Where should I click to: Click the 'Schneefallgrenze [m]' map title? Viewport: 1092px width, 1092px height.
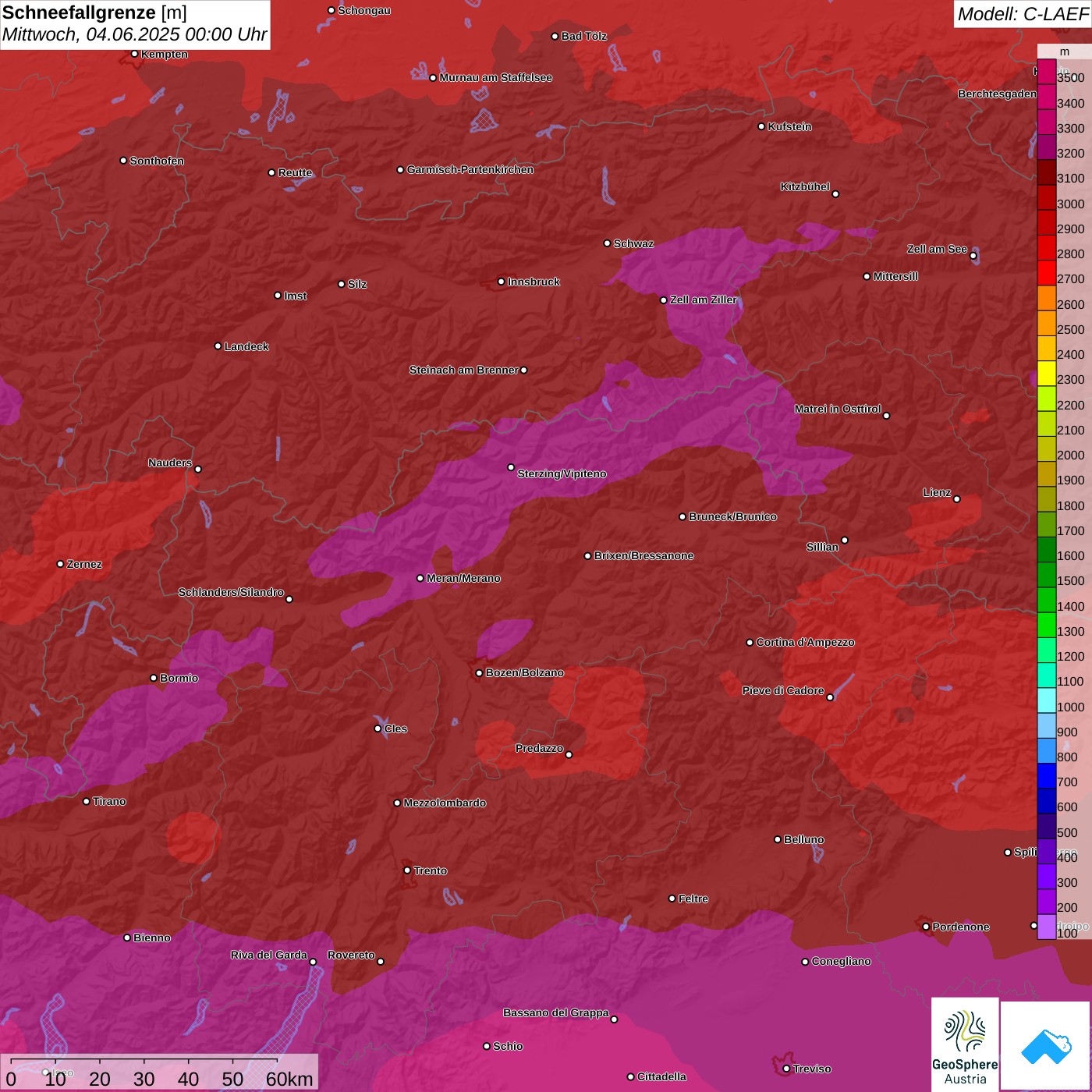click(94, 12)
